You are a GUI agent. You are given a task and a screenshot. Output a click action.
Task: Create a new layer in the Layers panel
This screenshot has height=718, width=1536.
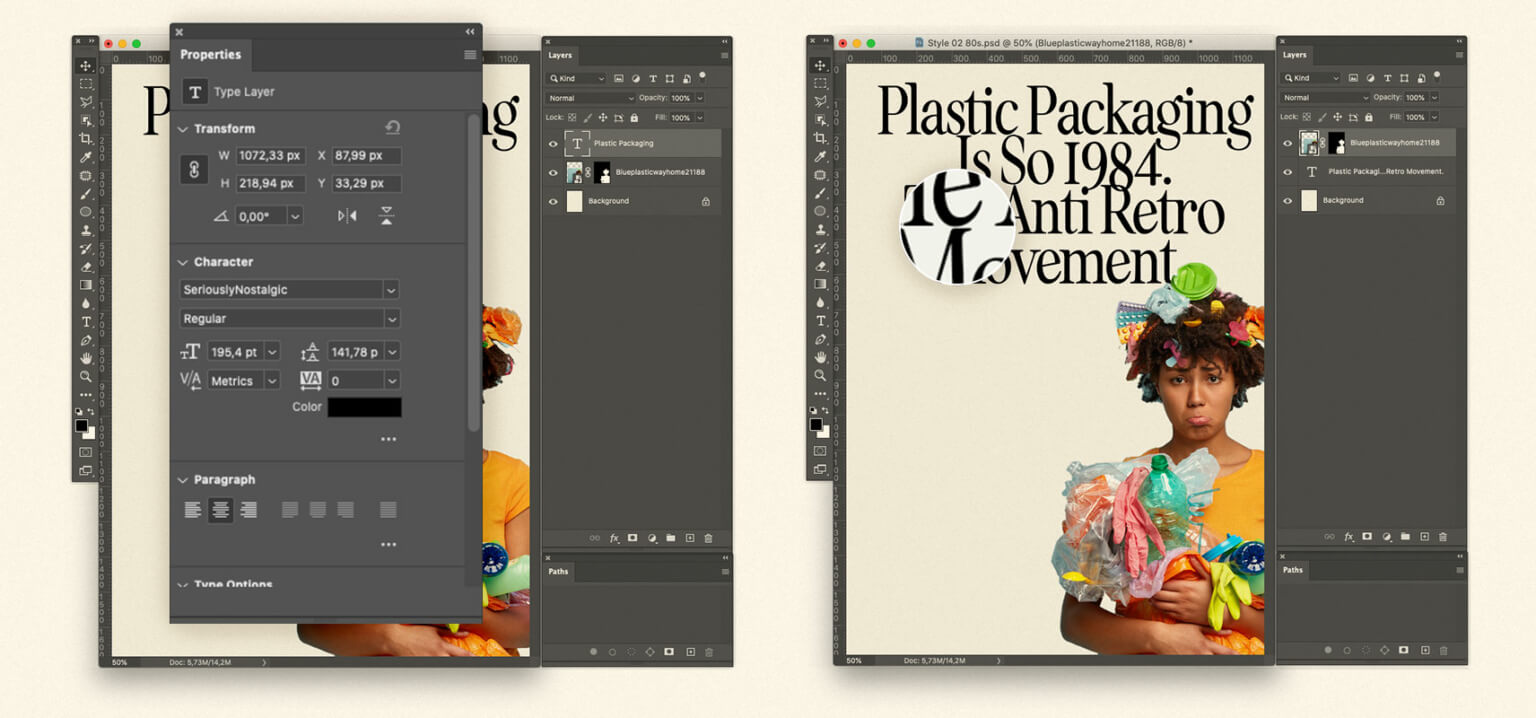(x=688, y=537)
